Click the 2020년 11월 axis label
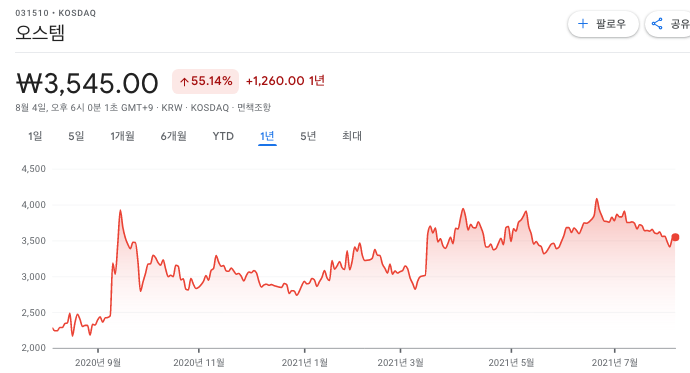 coord(199,362)
